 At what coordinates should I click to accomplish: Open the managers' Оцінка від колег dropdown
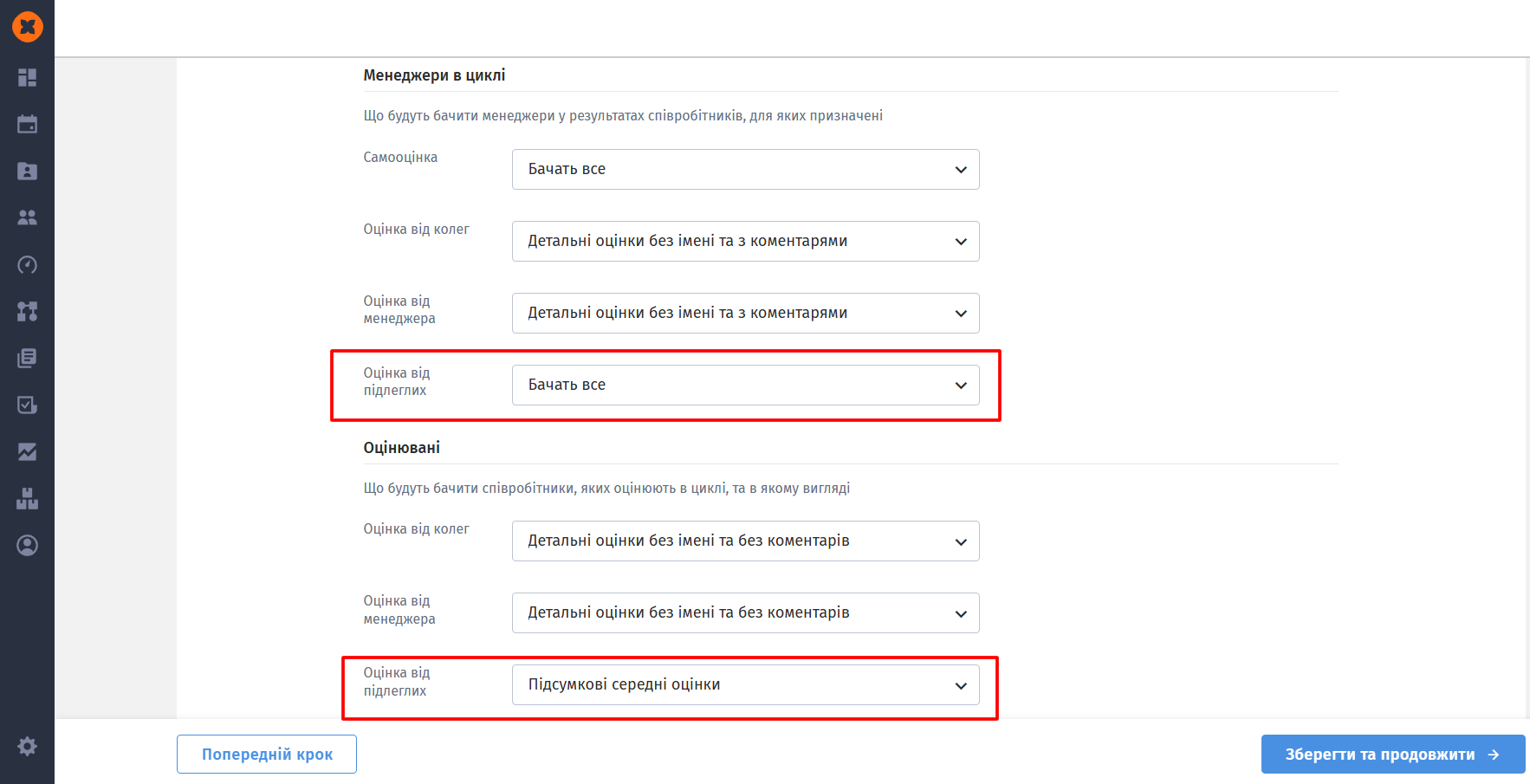[745, 242]
